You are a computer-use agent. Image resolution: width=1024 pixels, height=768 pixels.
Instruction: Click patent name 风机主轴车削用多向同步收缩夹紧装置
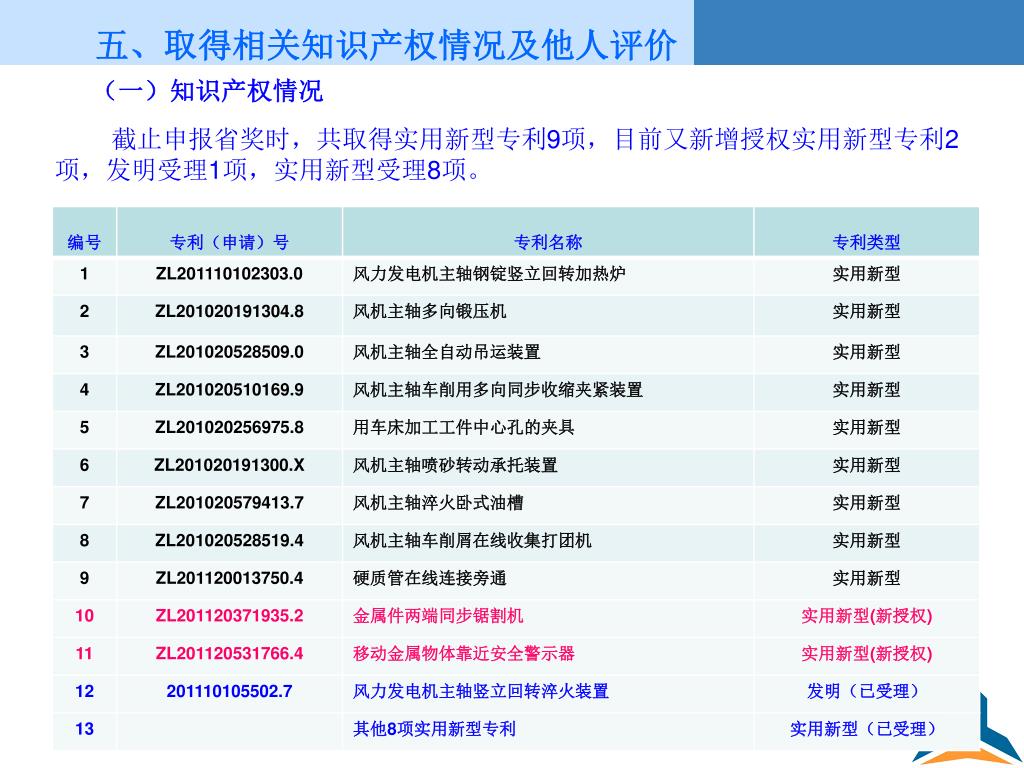(x=498, y=390)
